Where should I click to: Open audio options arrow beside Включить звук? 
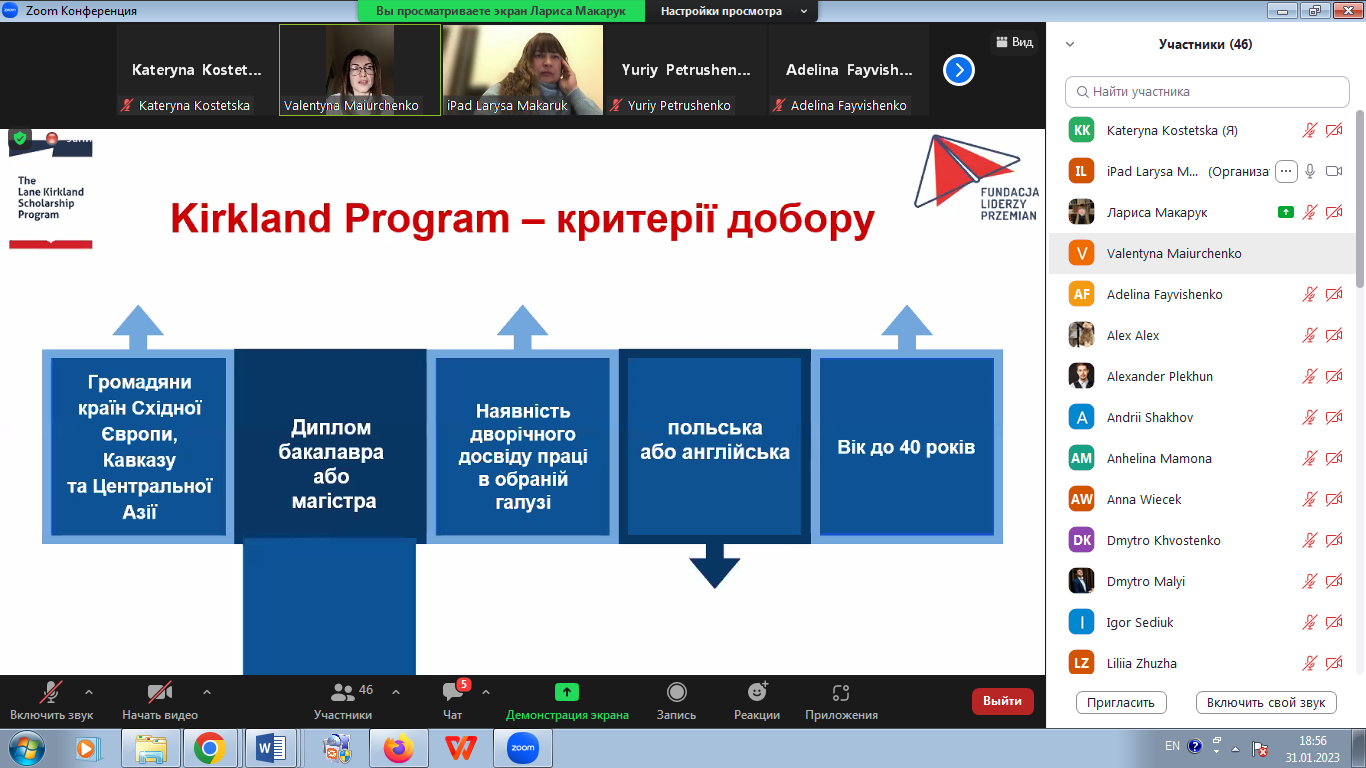[89, 692]
